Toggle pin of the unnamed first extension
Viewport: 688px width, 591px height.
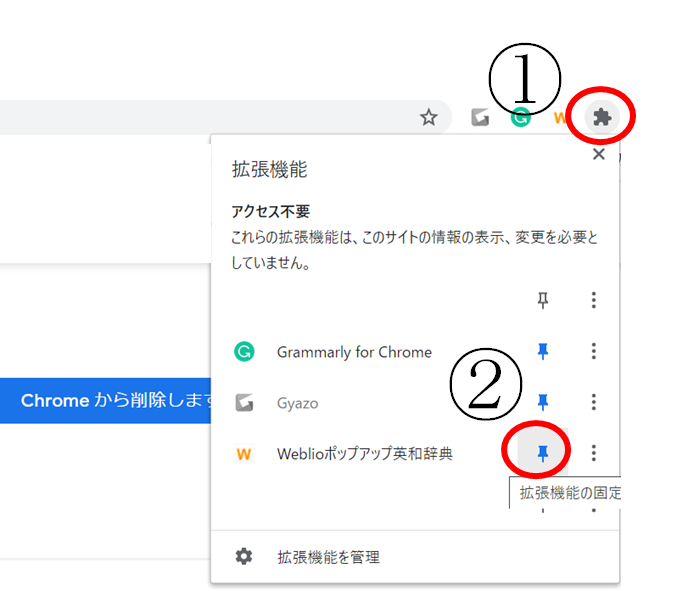[x=543, y=300]
